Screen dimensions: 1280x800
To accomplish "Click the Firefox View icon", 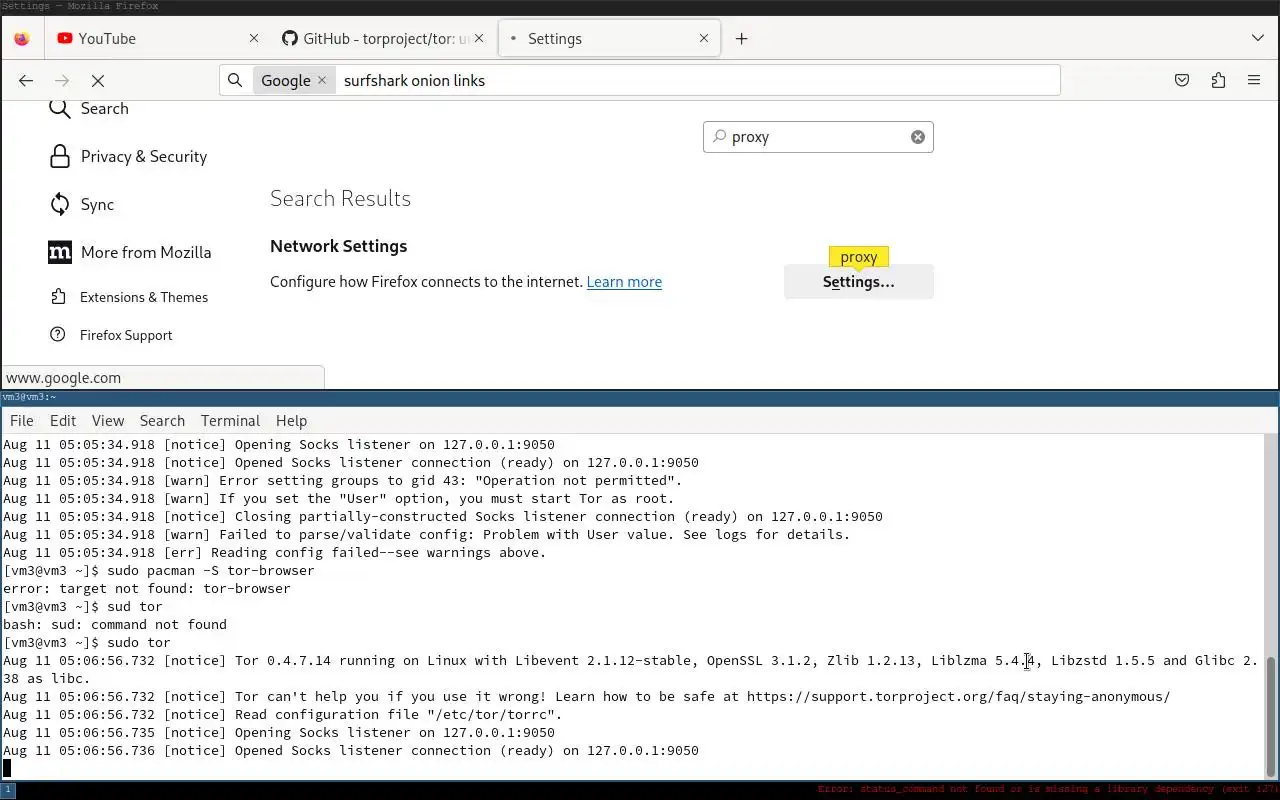I will point(22,39).
